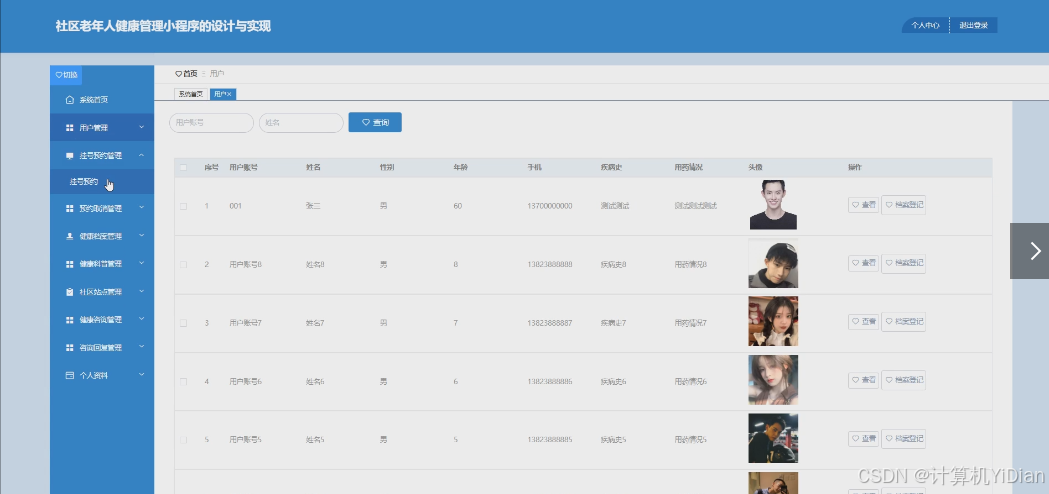The height and width of the screenshot is (494, 1049).
Task: Select the 挂号预约 submenu item
Action: (x=102, y=181)
